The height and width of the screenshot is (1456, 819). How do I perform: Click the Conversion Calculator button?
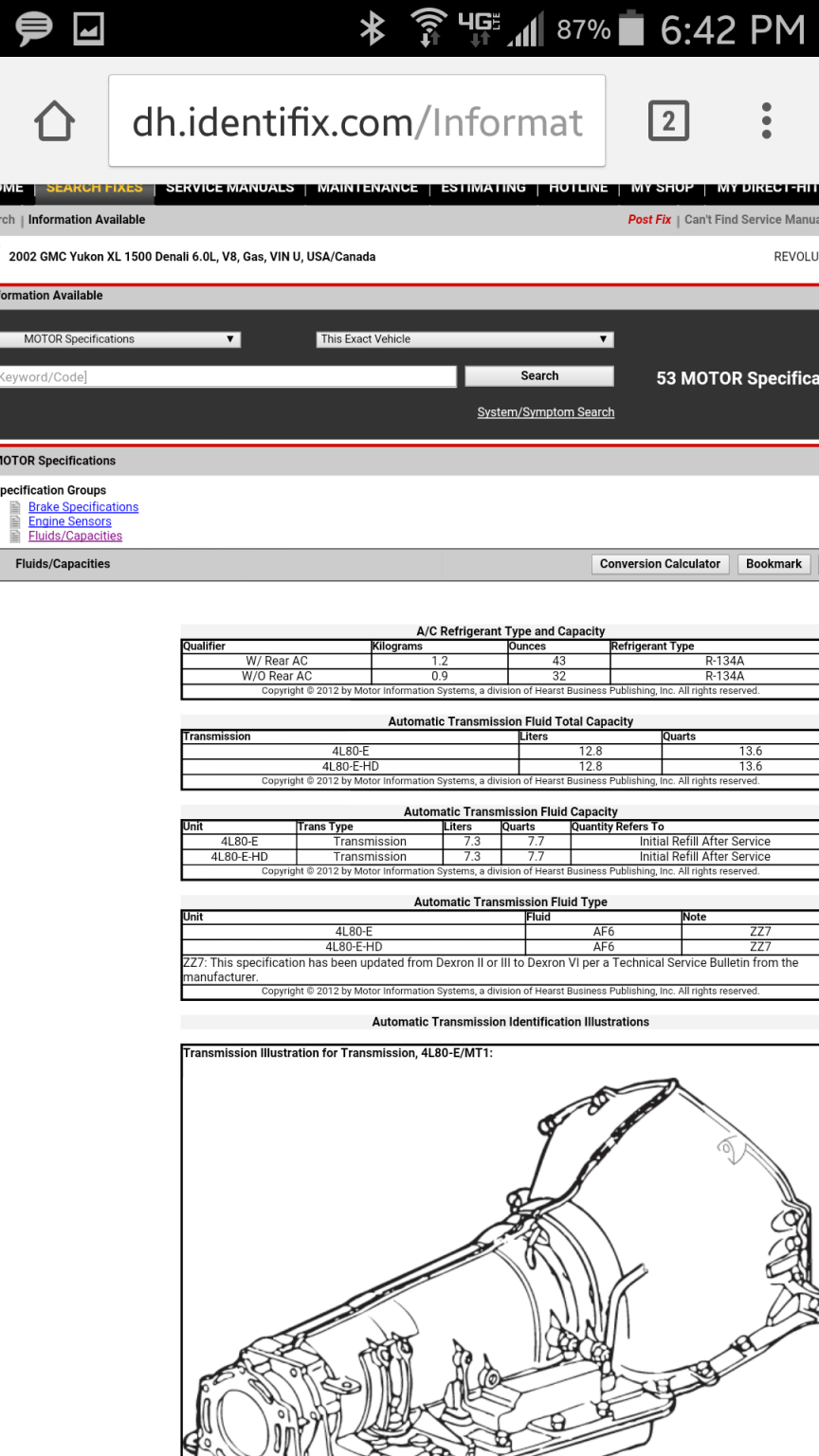pos(661,564)
